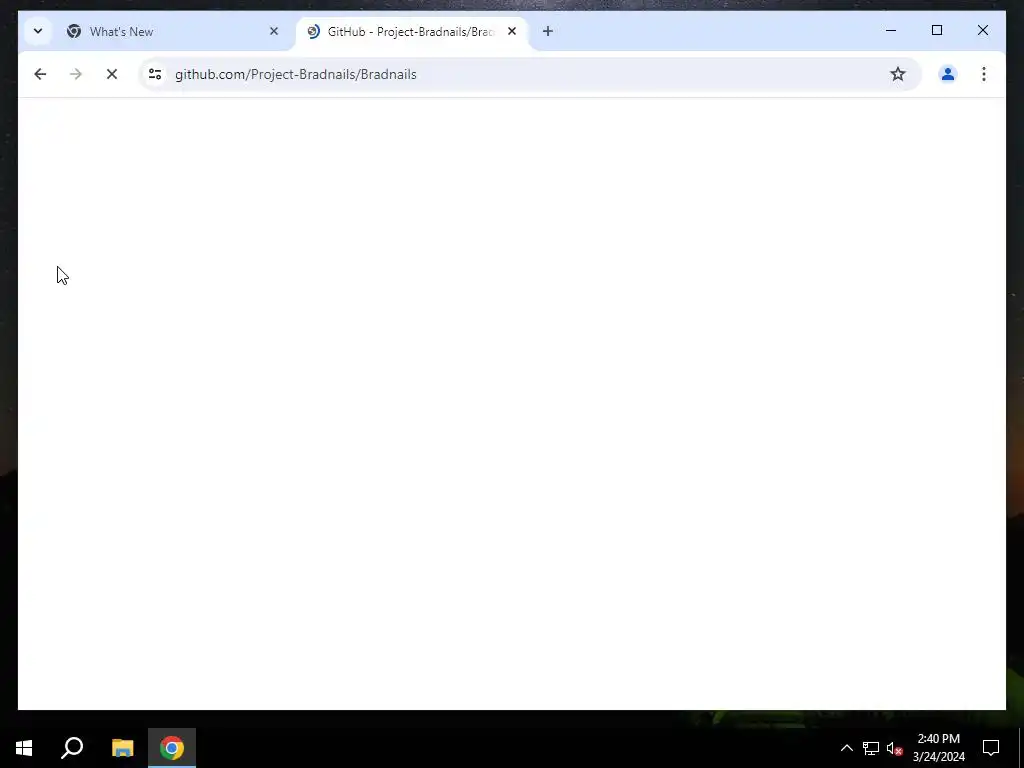Open Windows taskbar search
Viewport: 1024px width, 768px height.
point(72,748)
